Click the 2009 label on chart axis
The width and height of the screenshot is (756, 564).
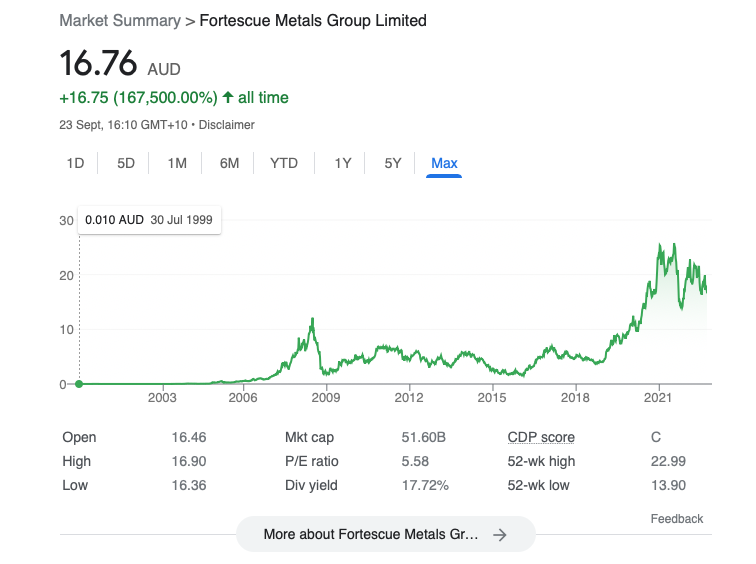(x=326, y=398)
